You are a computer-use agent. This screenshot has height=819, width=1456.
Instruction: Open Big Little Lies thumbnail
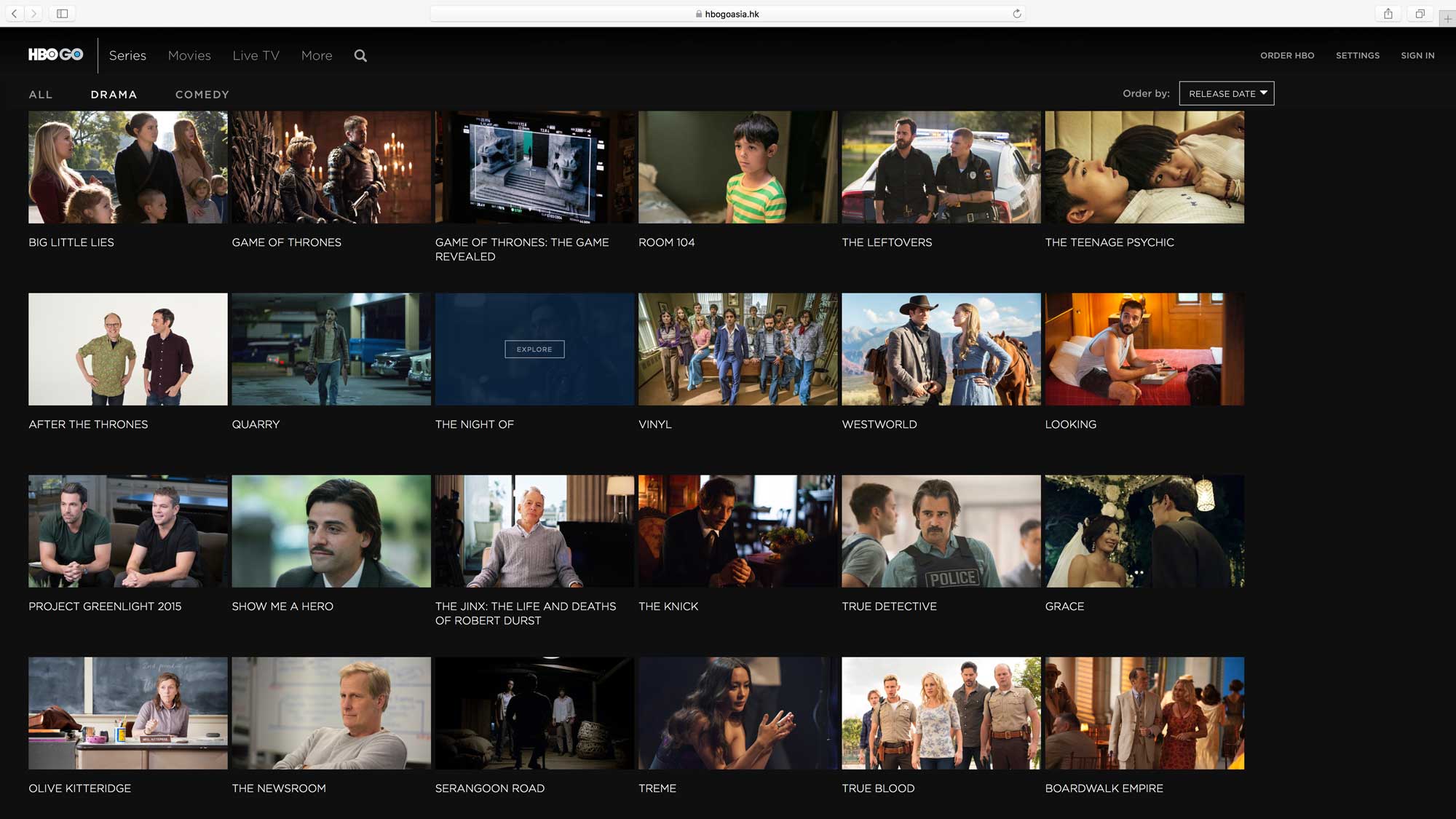coord(128,167)
